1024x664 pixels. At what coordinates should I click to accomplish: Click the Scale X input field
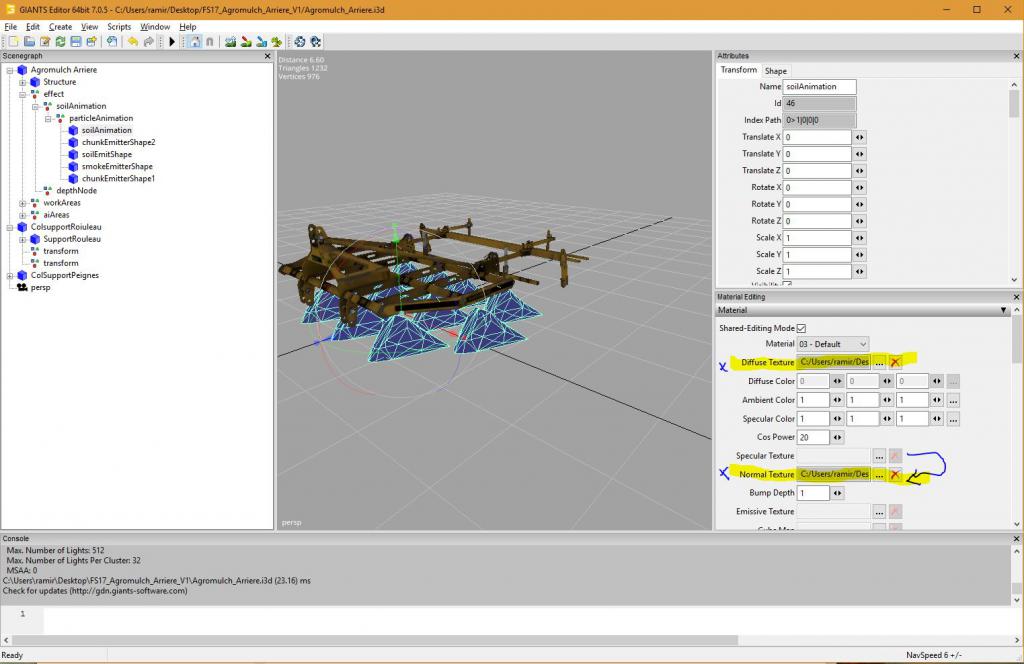(817, 238)
